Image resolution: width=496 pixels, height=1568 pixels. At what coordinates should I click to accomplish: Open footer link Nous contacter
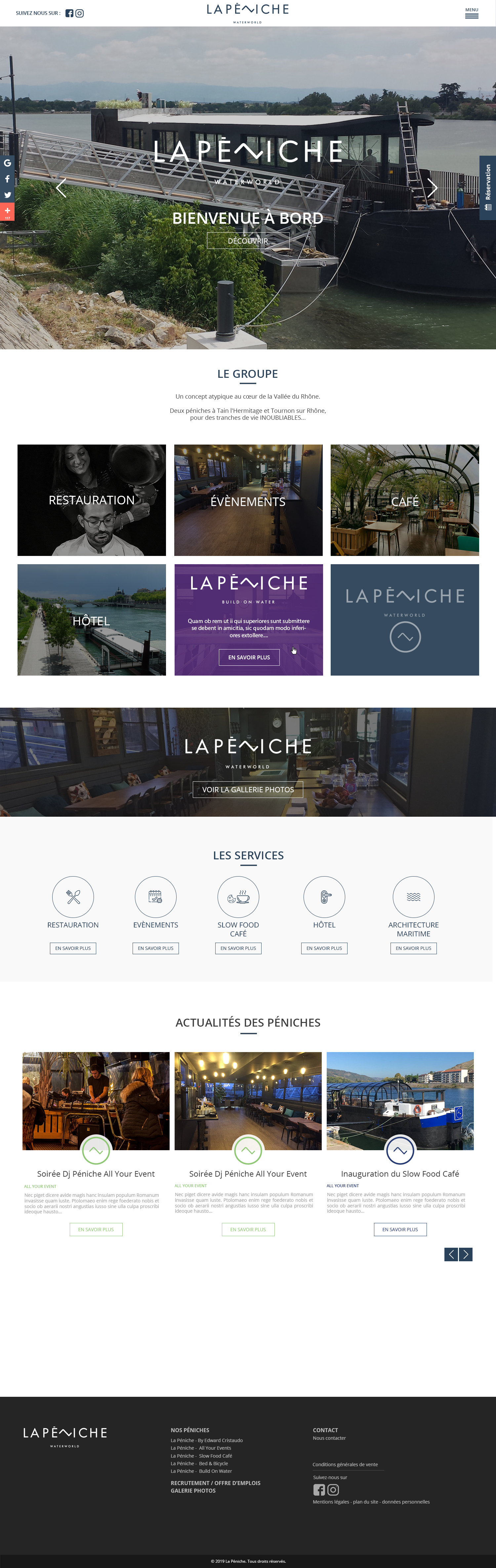329,1438
